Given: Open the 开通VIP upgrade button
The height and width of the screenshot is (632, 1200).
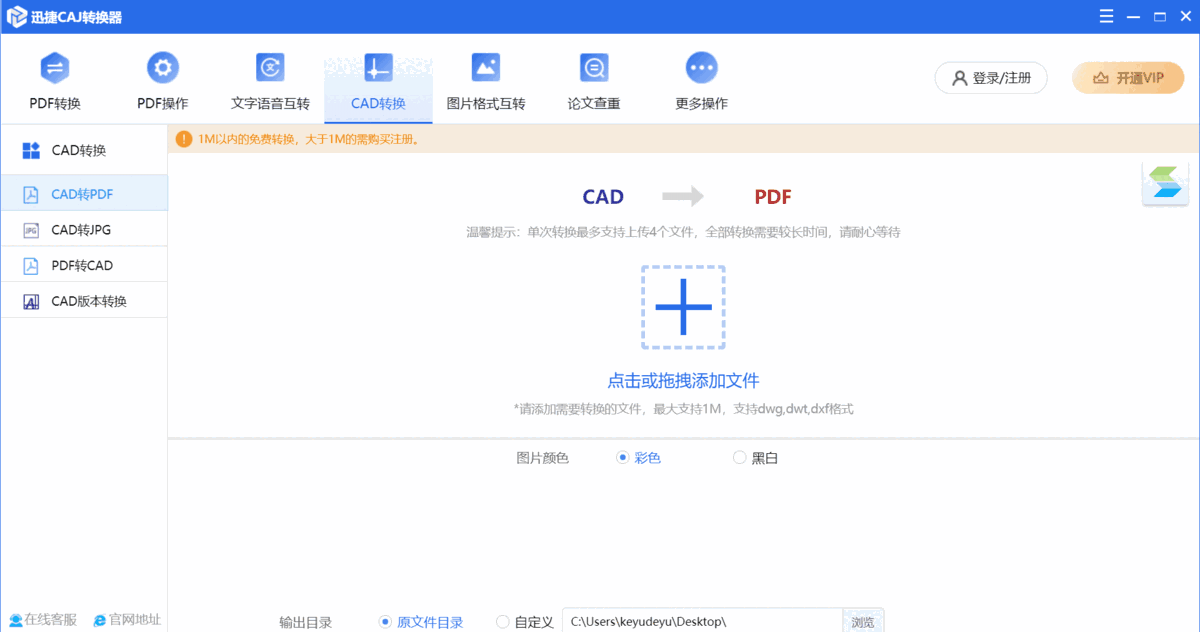Looking at the screenshot, I should pyautogui.click(x=1127, y=77).
